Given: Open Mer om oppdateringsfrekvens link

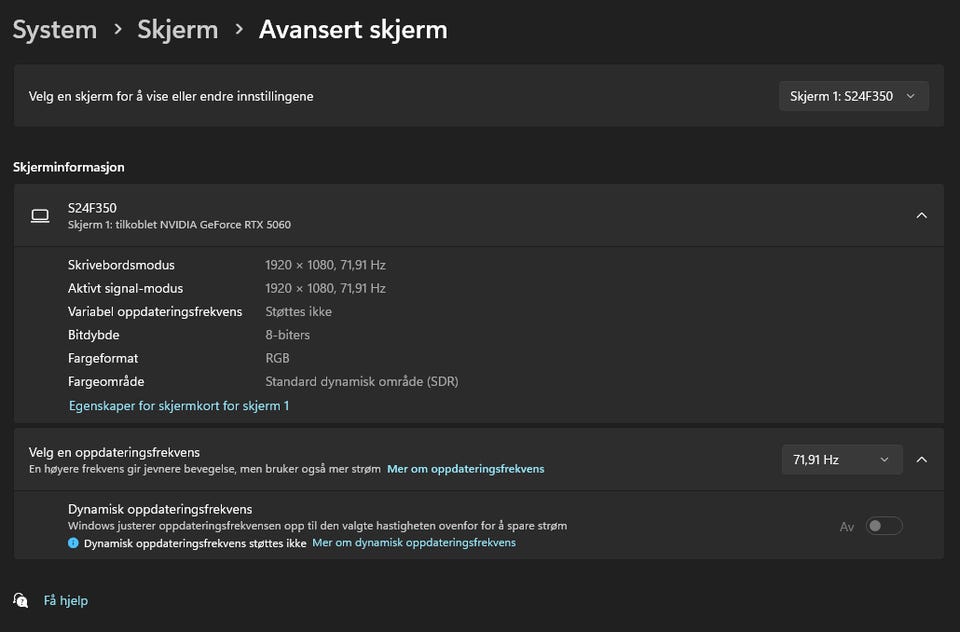Looking at the screenshot, I should [465, 469].
